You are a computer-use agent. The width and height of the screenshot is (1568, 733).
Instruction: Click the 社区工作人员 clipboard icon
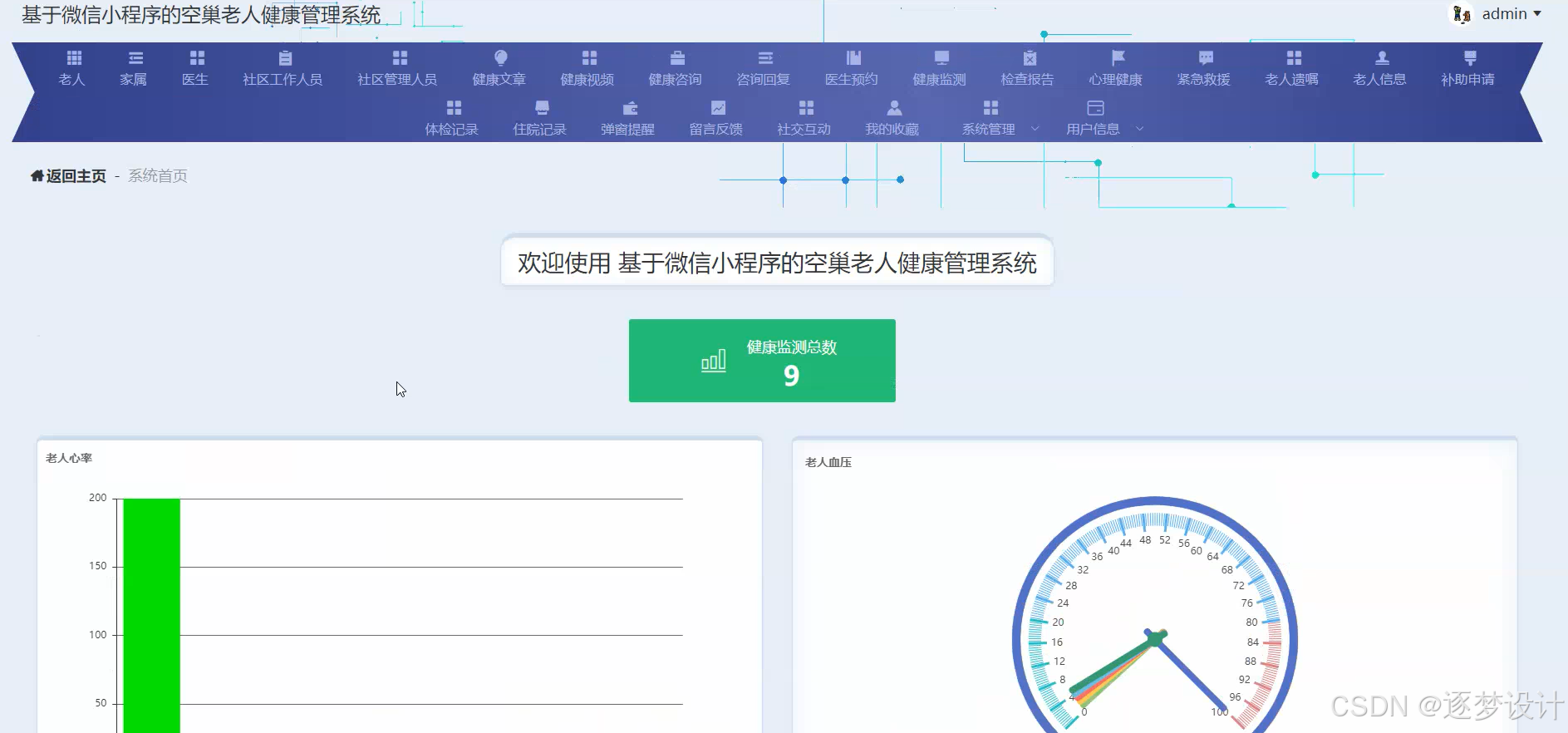(x=285, y=57)
